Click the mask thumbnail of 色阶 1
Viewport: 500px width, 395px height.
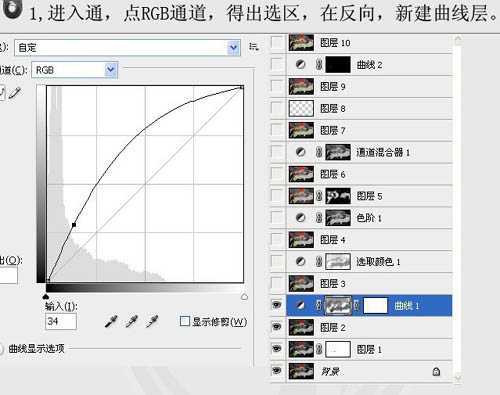[x=338, y=218]
